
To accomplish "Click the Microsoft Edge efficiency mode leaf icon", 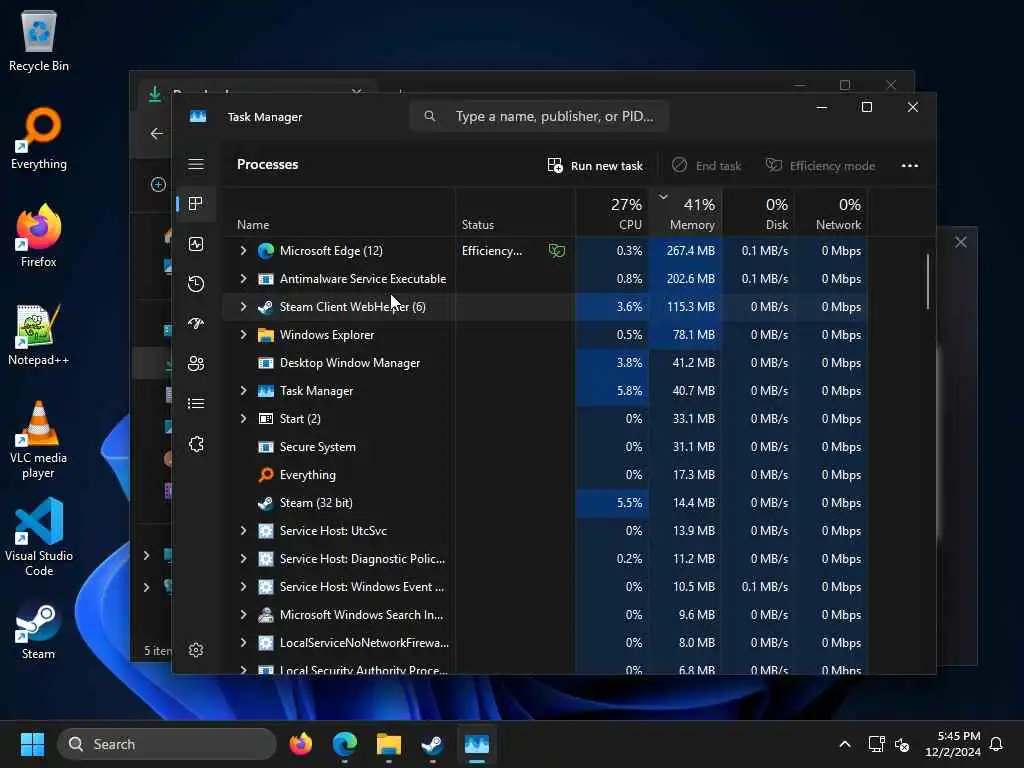I will click(x=556, y=250).
